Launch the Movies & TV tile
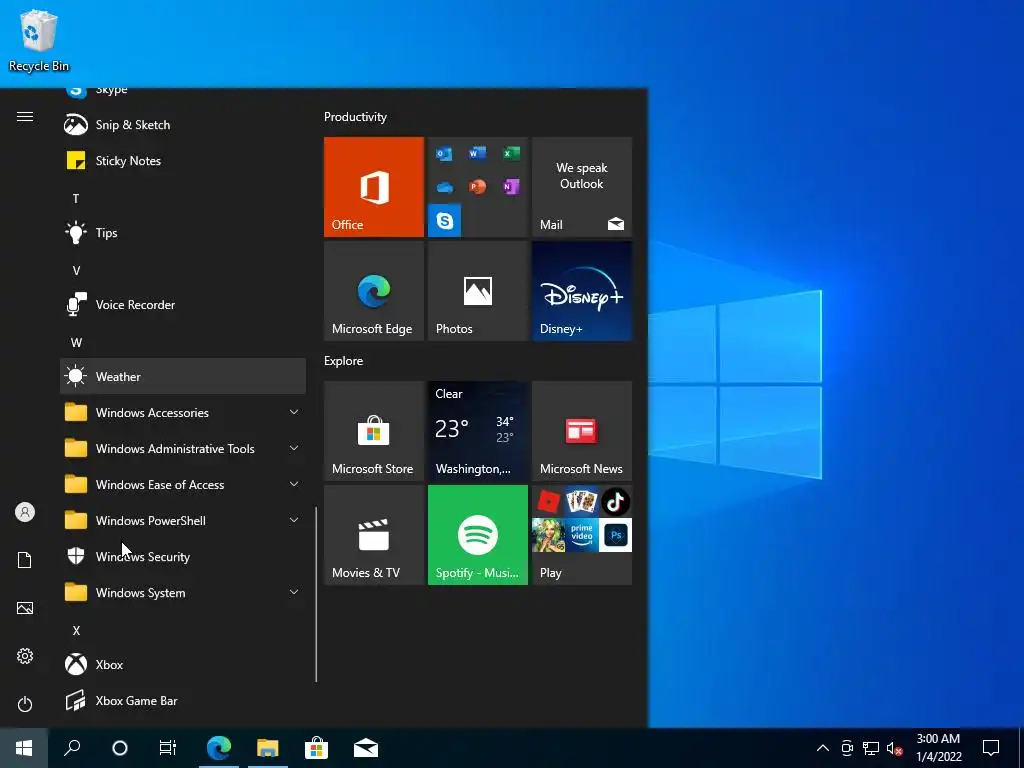1024x768 pixels. pos(374,535)
